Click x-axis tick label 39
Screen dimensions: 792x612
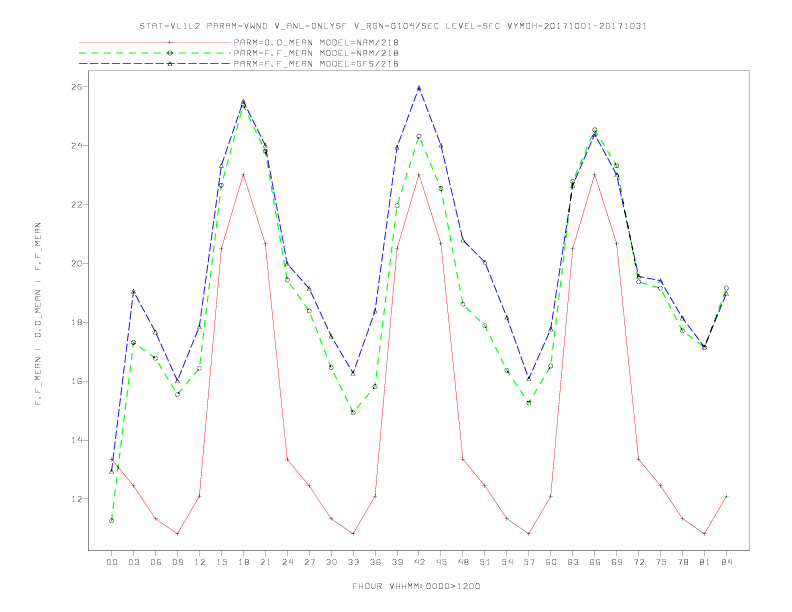pyautogui.click(x=397, y=562)
